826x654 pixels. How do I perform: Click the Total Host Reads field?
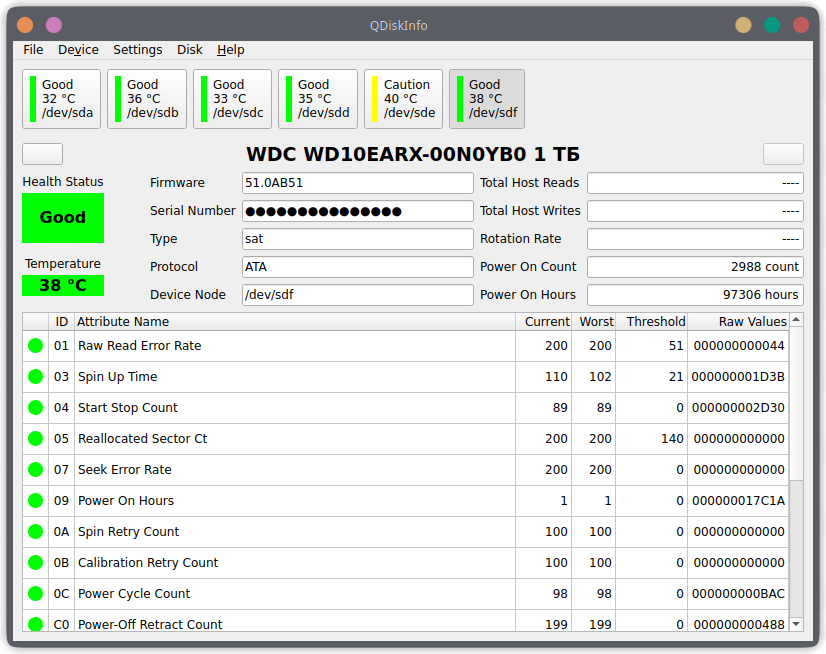(695, 183)
